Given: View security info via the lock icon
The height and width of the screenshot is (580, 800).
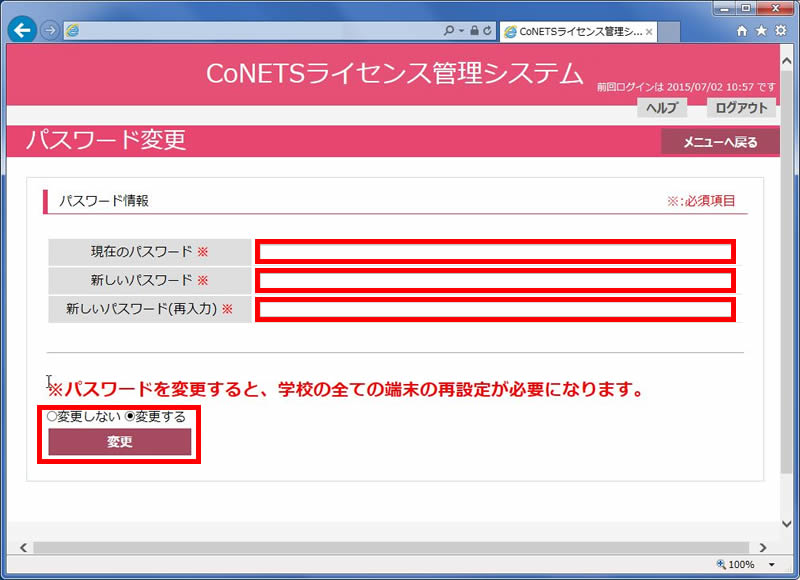Looking at the screenshot, I should [x=474, y=31].
